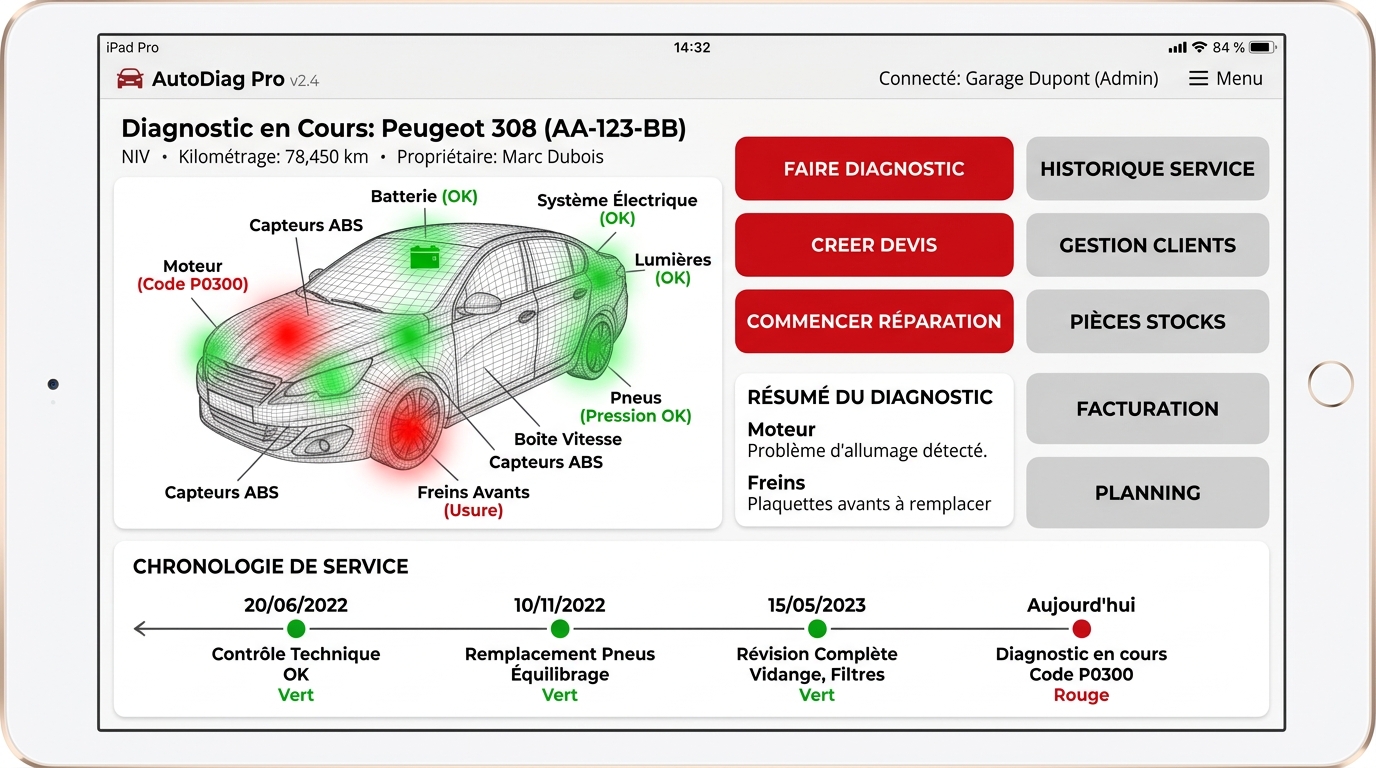Tap the timeline back arrow
The height and width of the screenshot is (768, 1376).
(x=141, y=629)
